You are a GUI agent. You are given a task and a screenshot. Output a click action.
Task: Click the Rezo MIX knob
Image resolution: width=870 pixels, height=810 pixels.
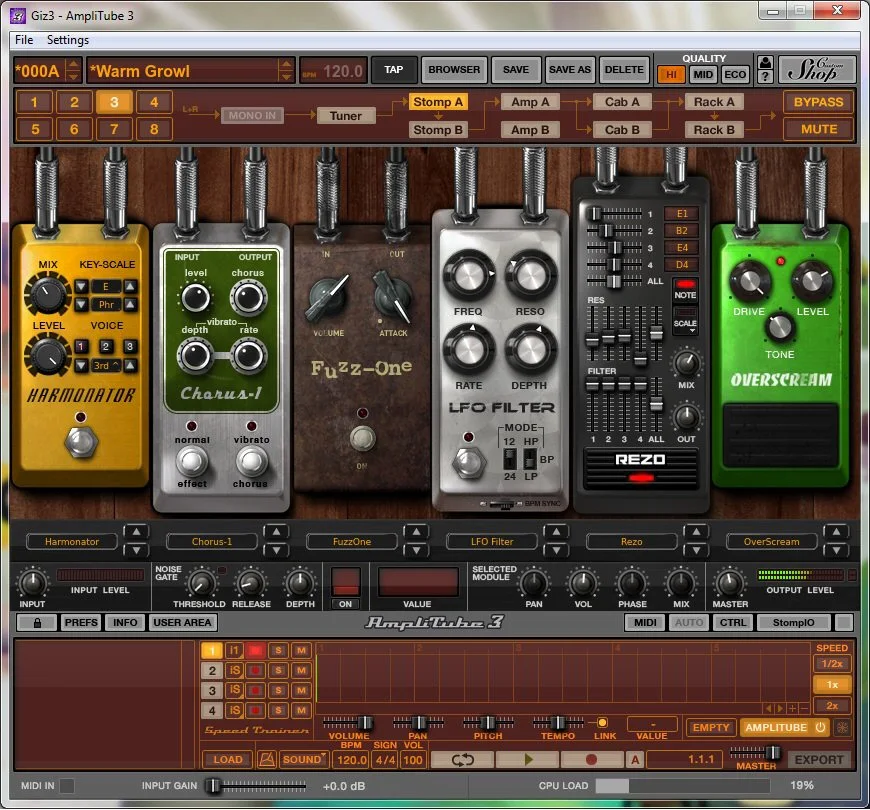(686, 364)
